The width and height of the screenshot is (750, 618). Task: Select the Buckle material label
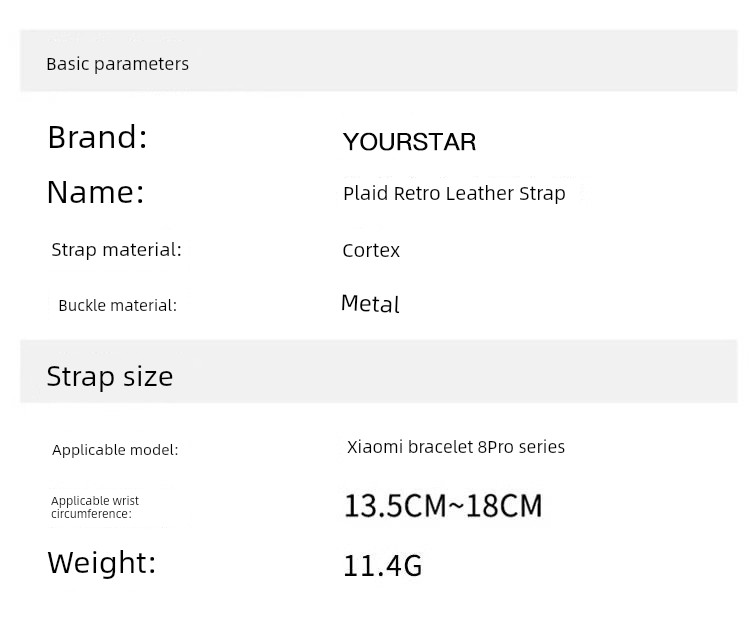click(117, 305)
